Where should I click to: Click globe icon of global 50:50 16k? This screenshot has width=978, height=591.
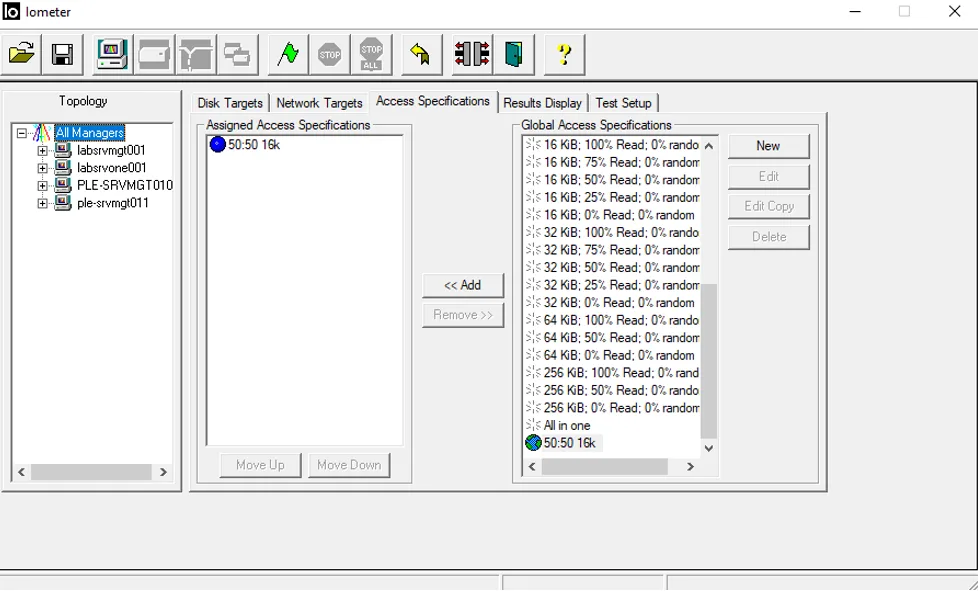point(533,443)
